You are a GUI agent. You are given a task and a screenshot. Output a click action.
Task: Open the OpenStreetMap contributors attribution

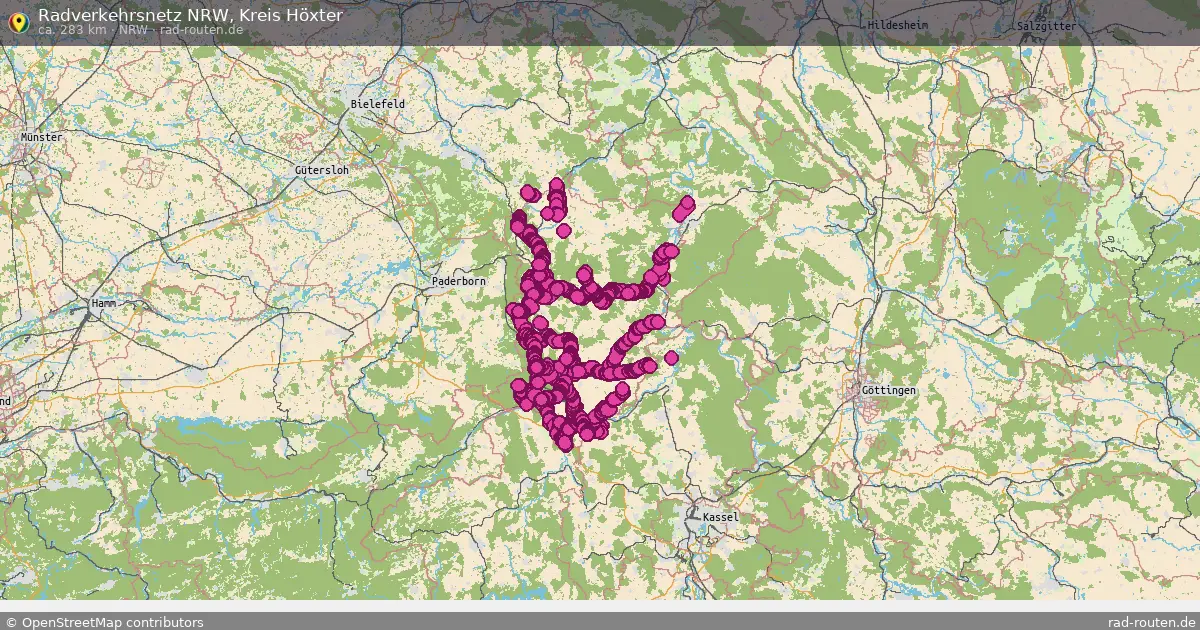[x=104, y=622]
